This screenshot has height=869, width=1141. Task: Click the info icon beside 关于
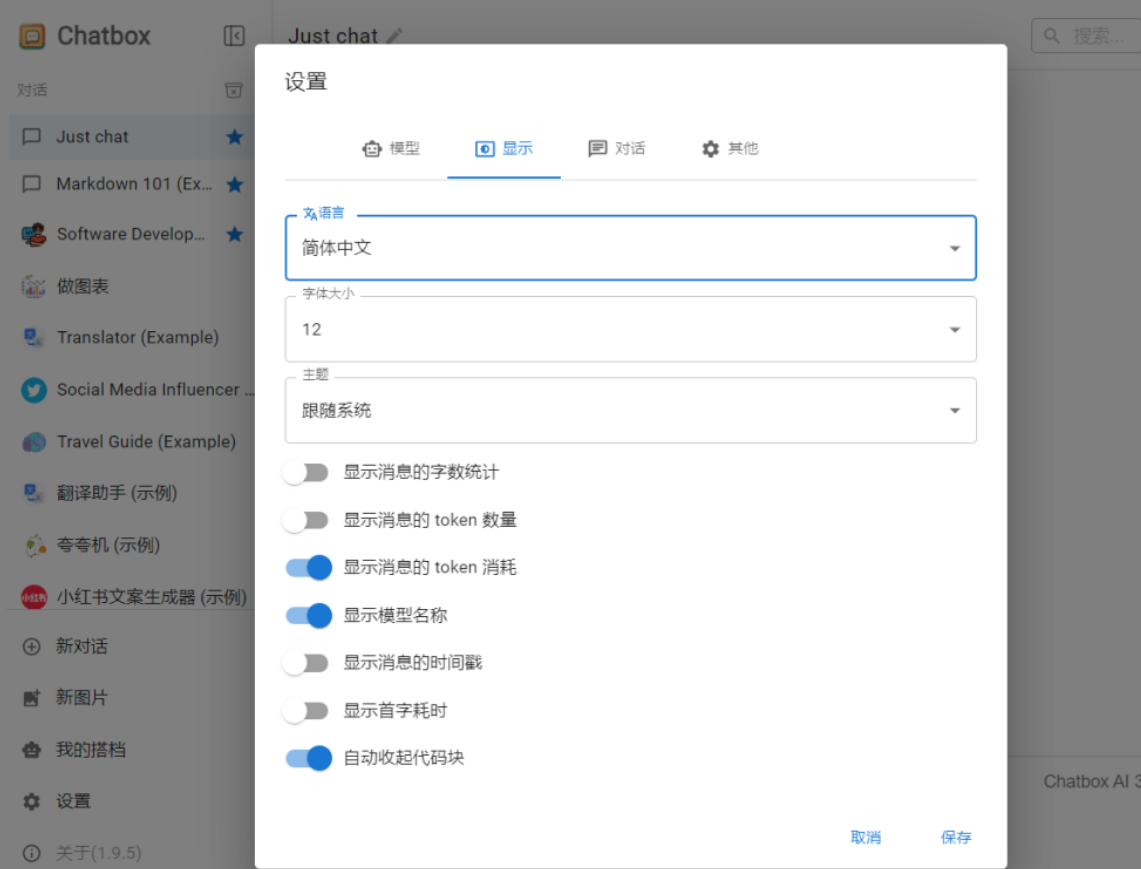click(x=31, y=853)
